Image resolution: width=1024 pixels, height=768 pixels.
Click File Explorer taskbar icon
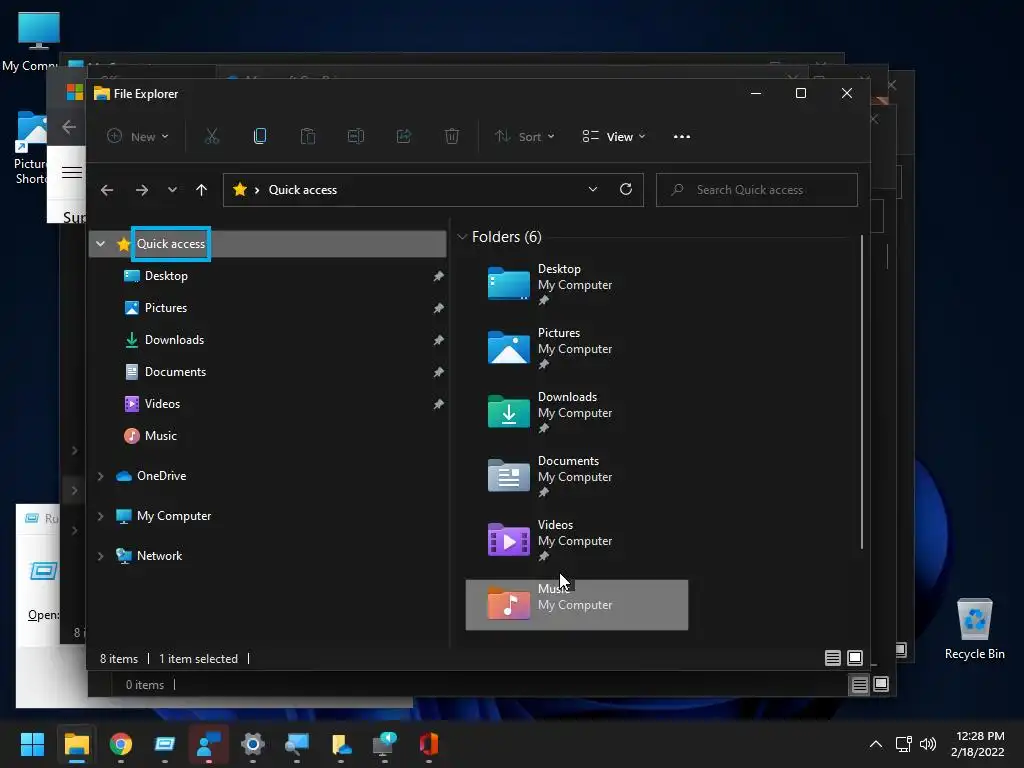(76, 744)
